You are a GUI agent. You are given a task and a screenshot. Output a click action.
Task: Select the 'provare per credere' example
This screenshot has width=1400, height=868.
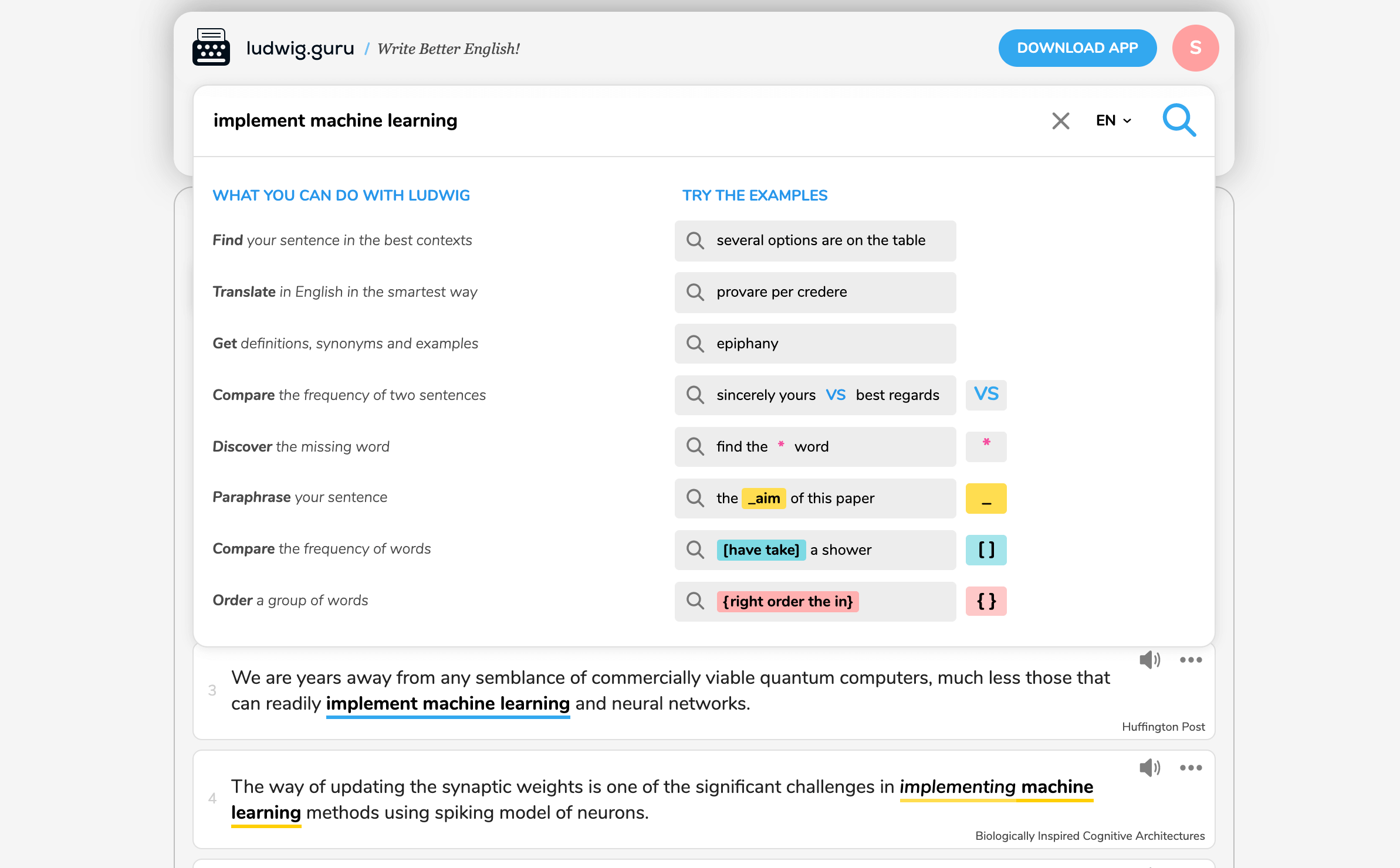tap(815, 292)
